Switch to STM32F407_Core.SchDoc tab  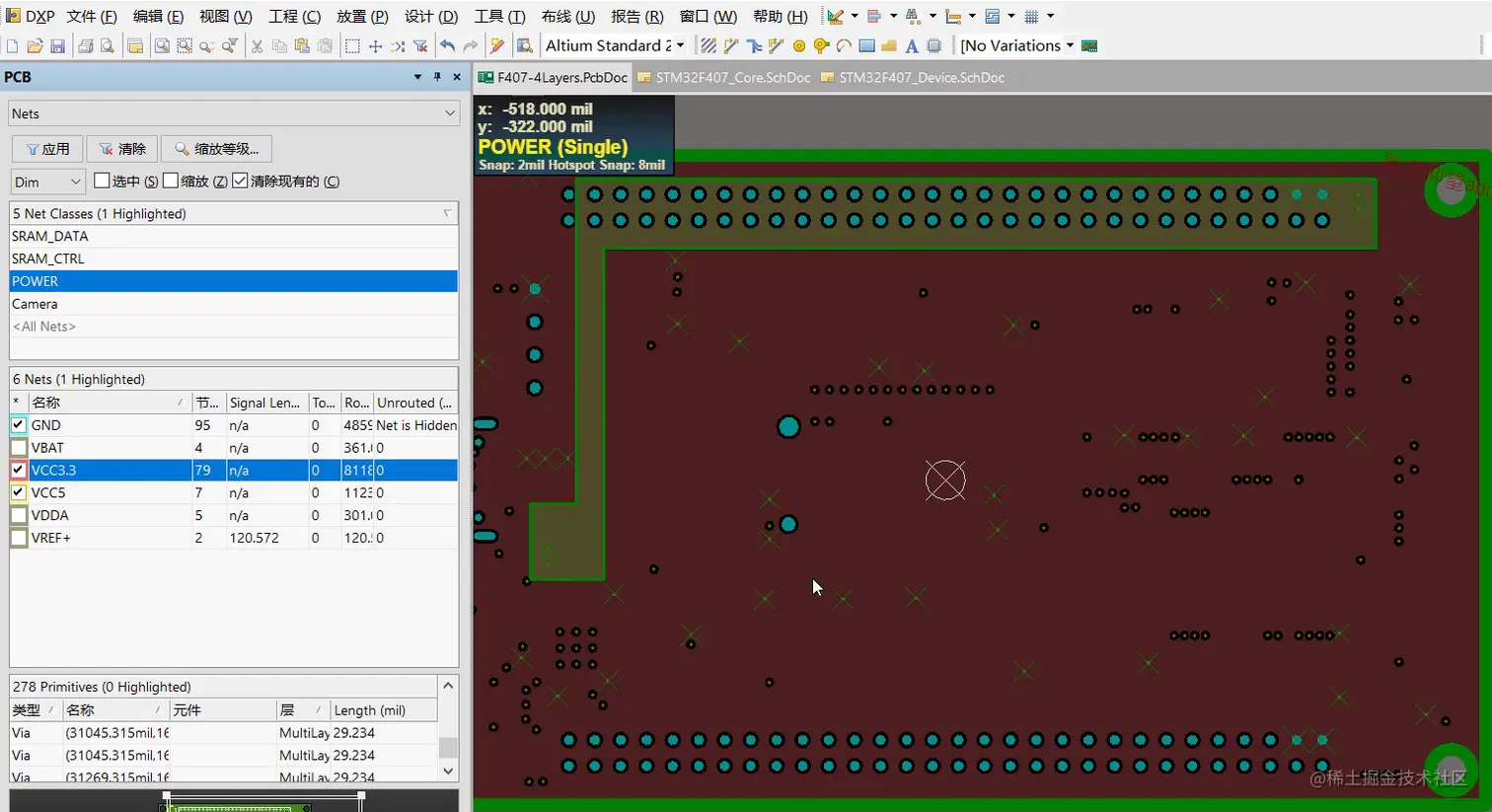tap(724, 77)
